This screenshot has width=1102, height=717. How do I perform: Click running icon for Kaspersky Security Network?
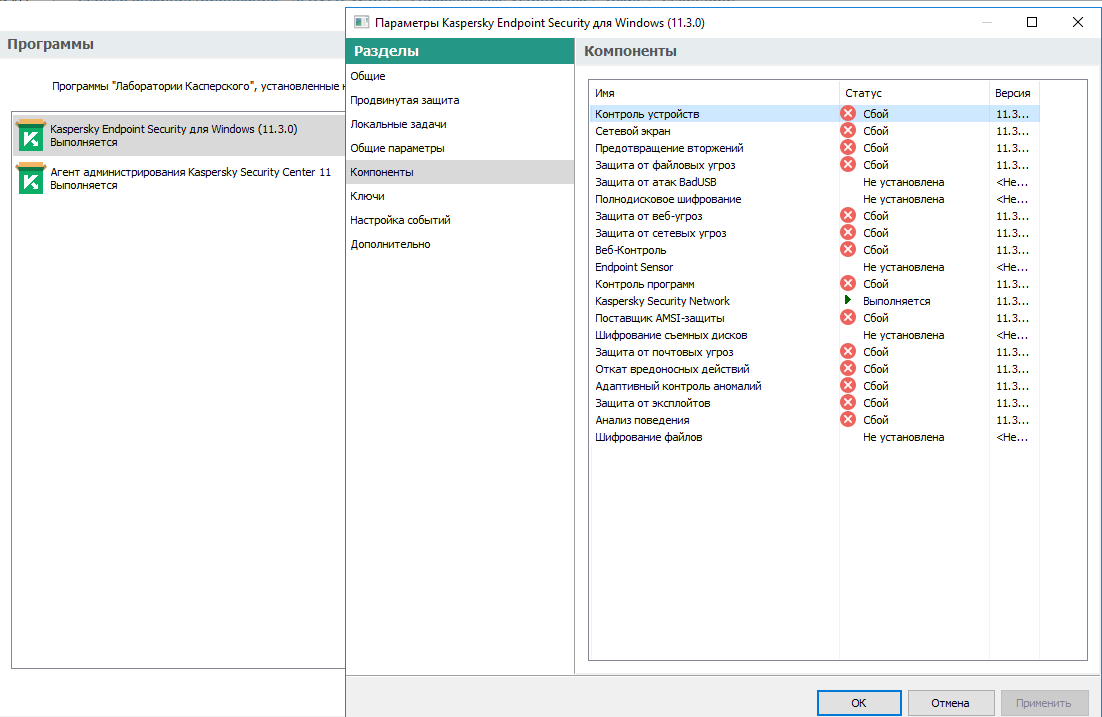(848, 300)
